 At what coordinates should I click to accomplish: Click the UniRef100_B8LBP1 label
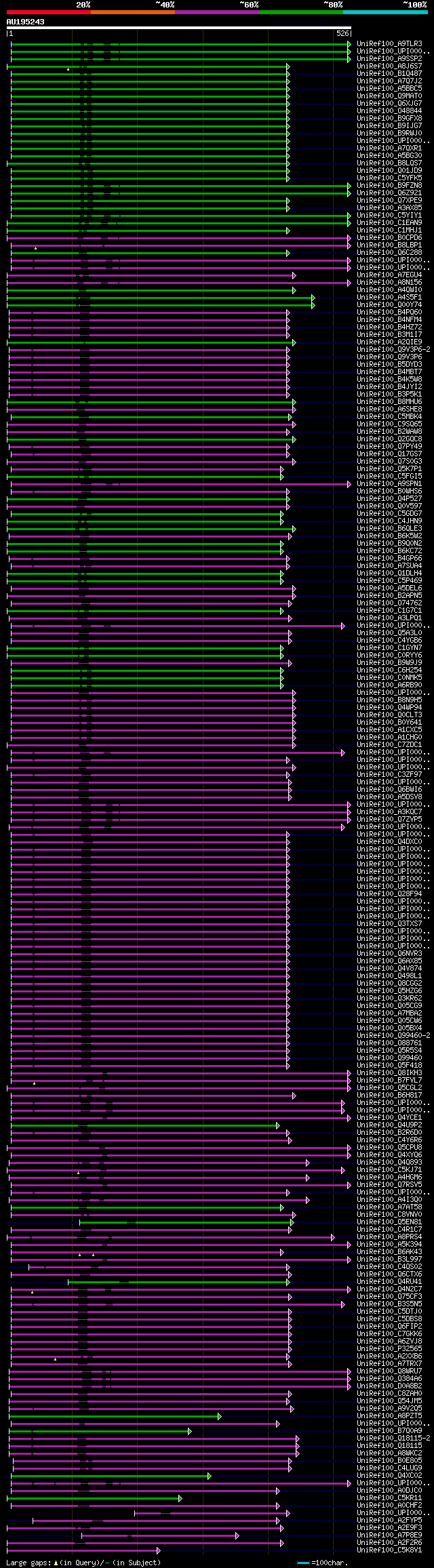click(389, 245)
